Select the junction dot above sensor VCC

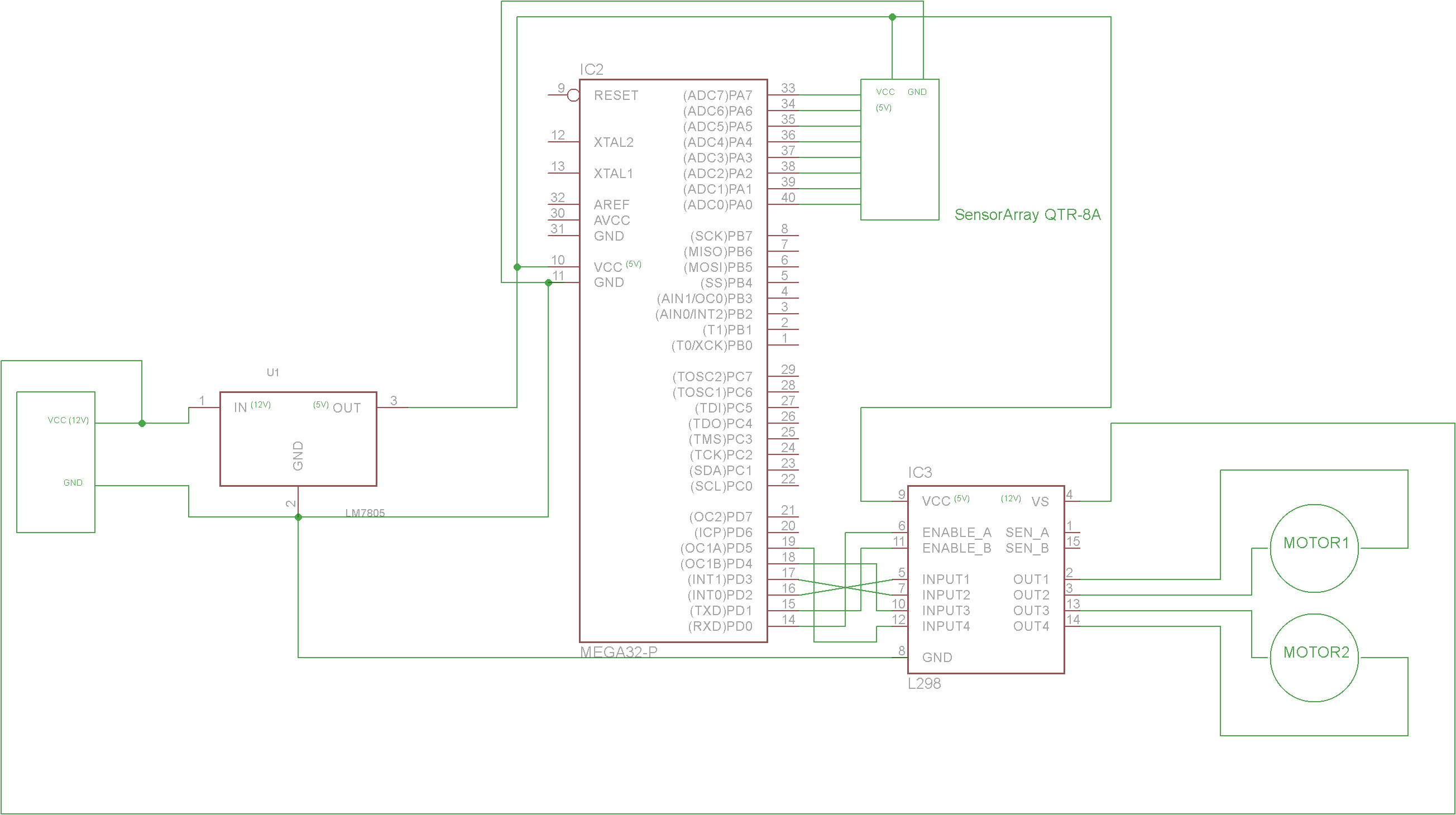(x=893, y=17)
